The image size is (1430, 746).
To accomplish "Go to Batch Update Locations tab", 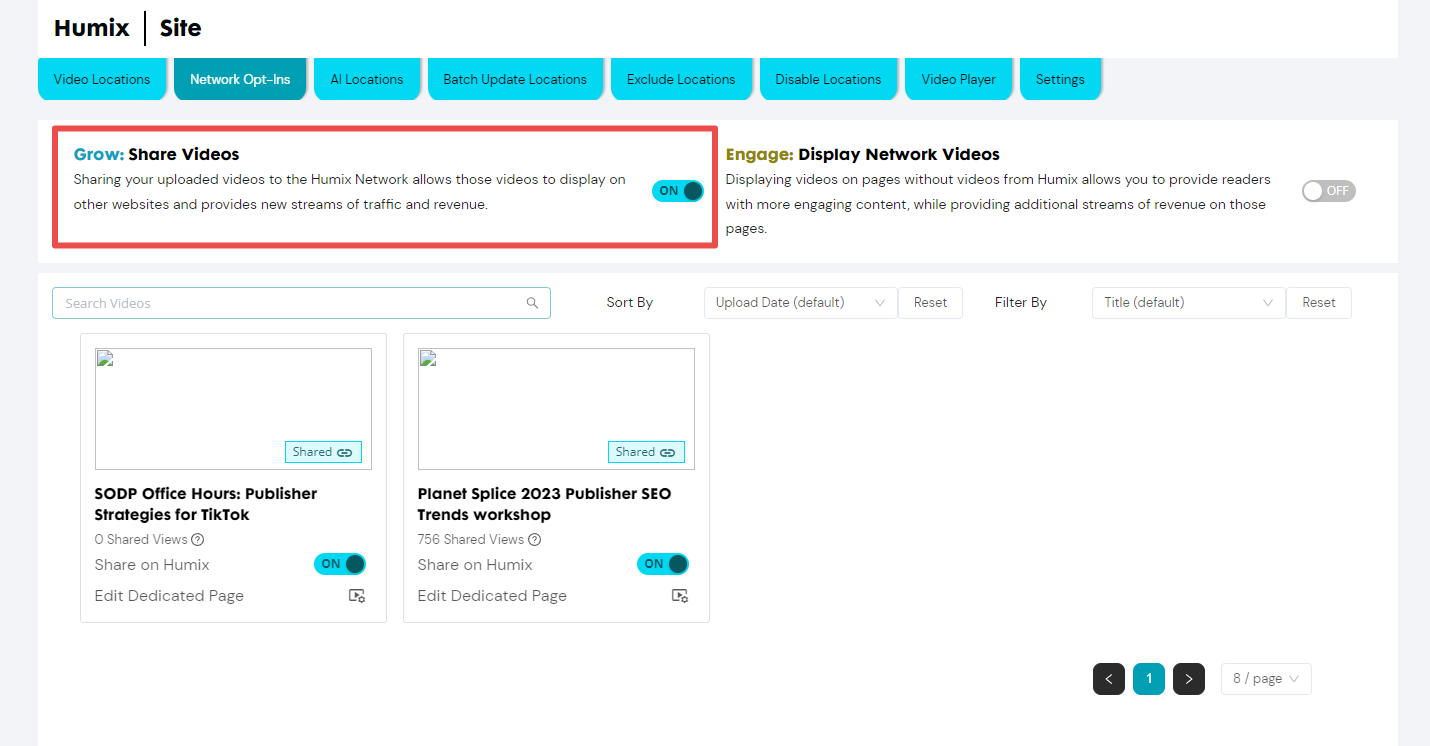I will (x=515, y=79).
